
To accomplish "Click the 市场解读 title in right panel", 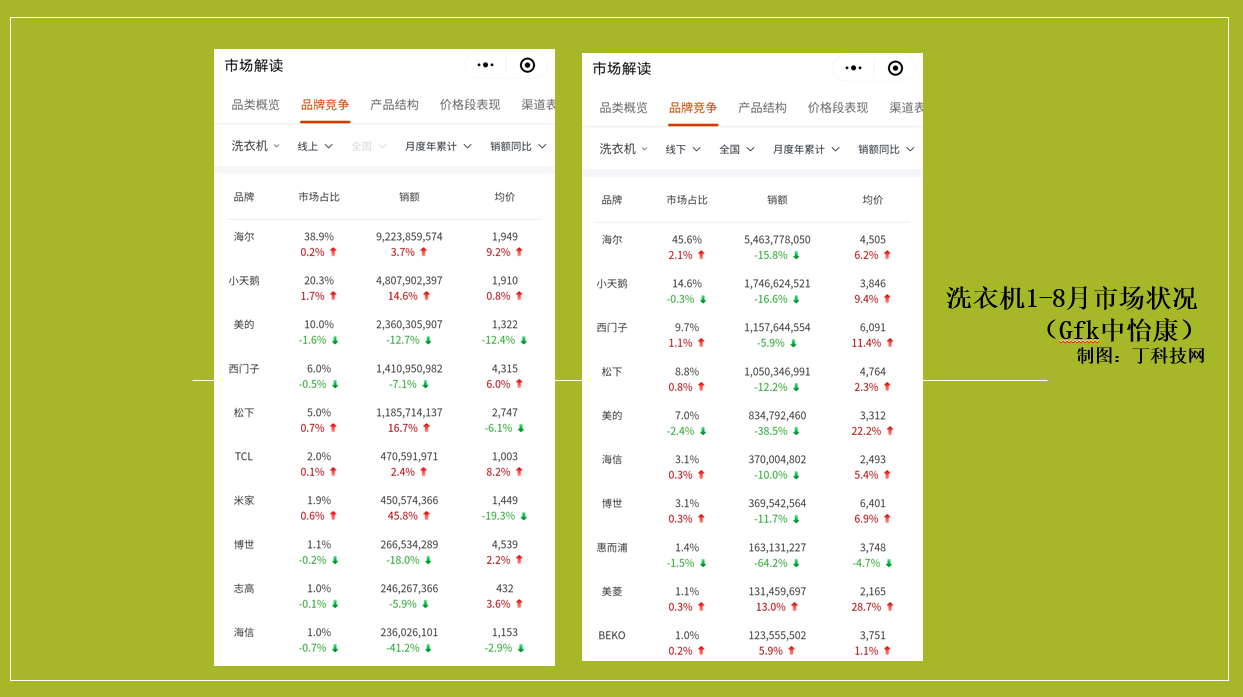I will [x=622, y=68].
